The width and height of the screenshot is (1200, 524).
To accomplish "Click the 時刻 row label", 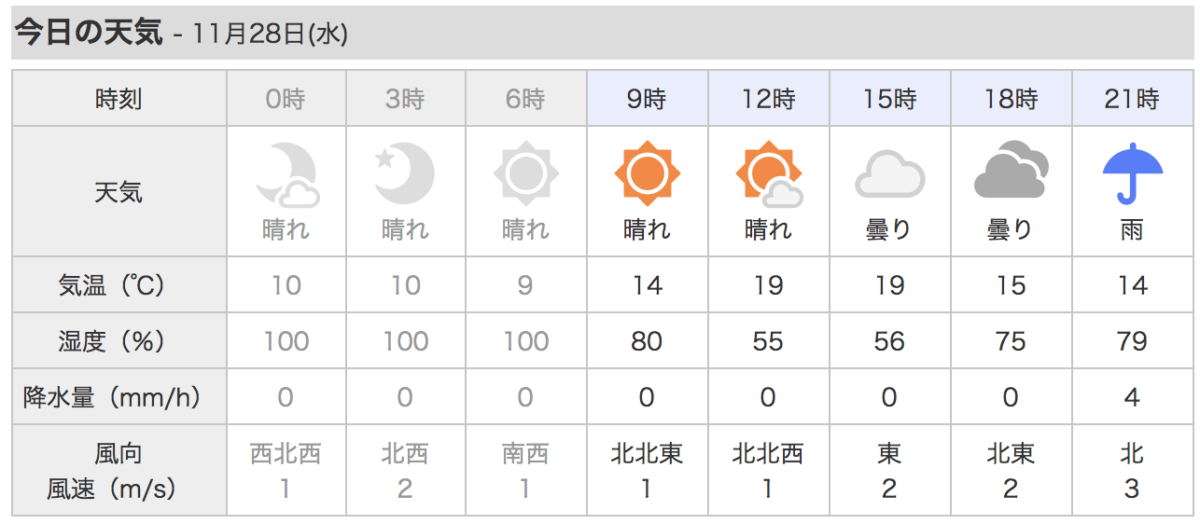I will pyautogui.click(x=119, y=99).
